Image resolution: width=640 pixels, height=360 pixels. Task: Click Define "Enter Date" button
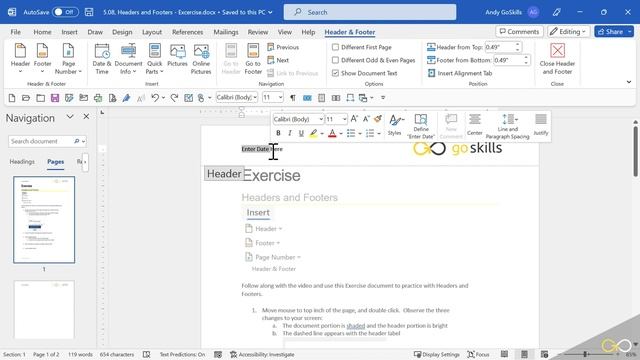(x=421, y=126)
